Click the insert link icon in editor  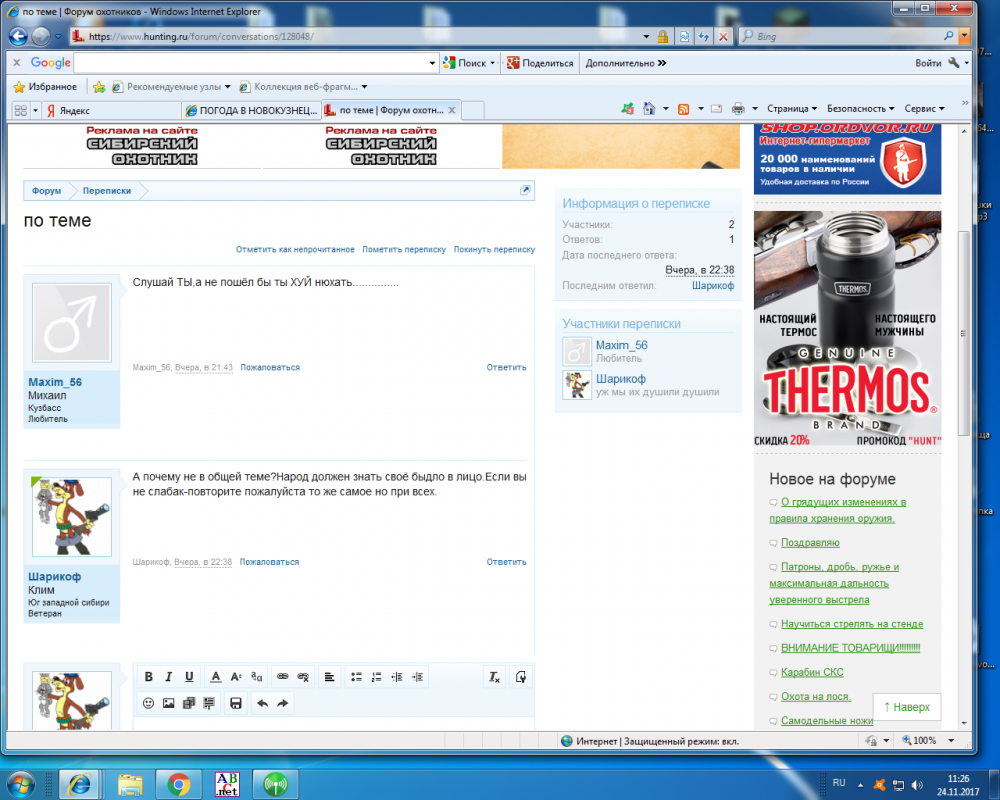click(x=282, y=677)
